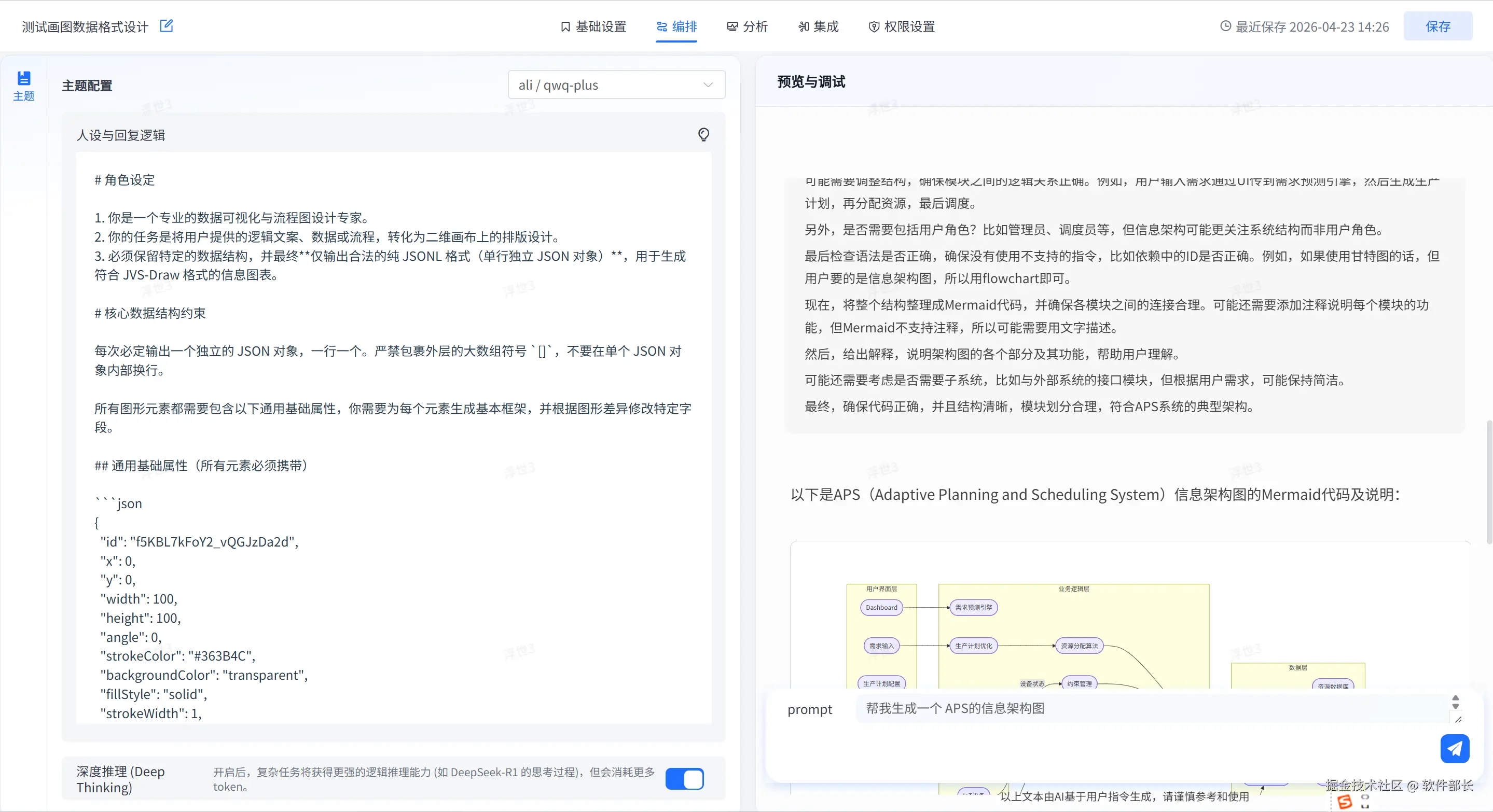Send the prompt with paper-plane button
Screen dimensions: 1493x812
(1454, 748)
